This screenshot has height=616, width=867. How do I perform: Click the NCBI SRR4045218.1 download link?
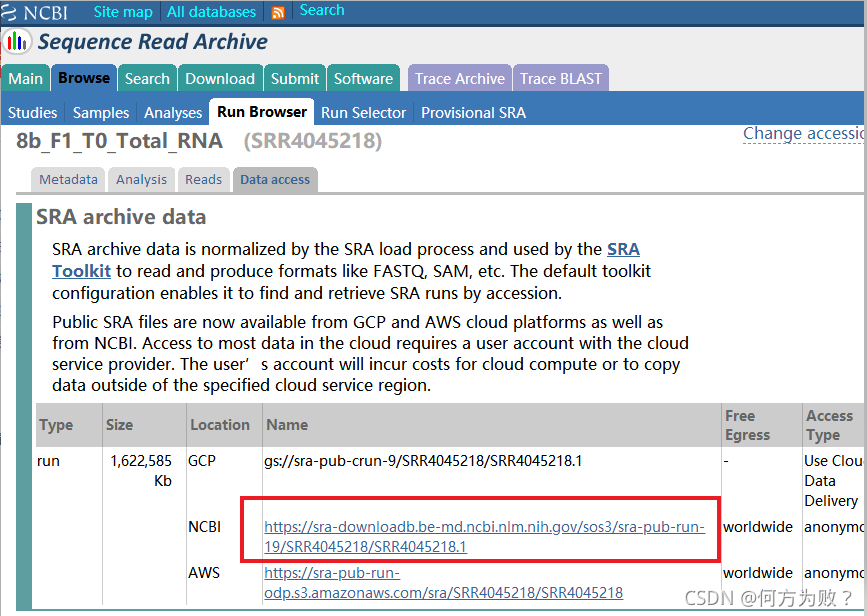coord(484,537)
